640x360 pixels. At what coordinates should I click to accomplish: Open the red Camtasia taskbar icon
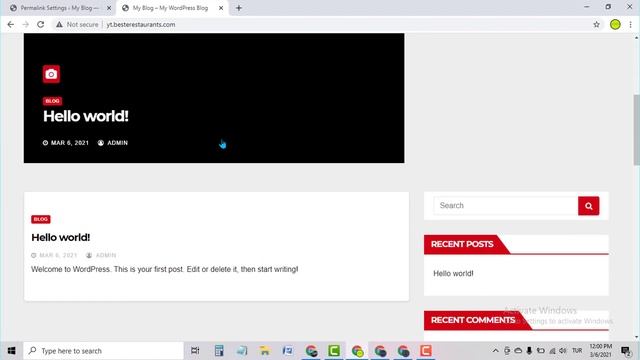point(426,351)
